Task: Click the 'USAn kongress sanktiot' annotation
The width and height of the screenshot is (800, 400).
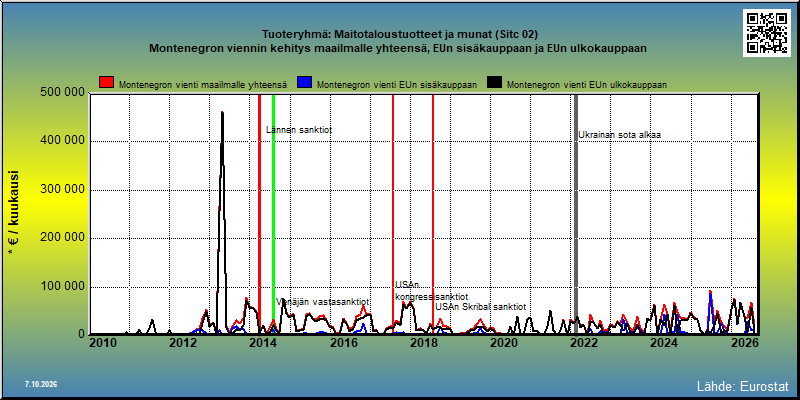Action: (x=431, y=291)
